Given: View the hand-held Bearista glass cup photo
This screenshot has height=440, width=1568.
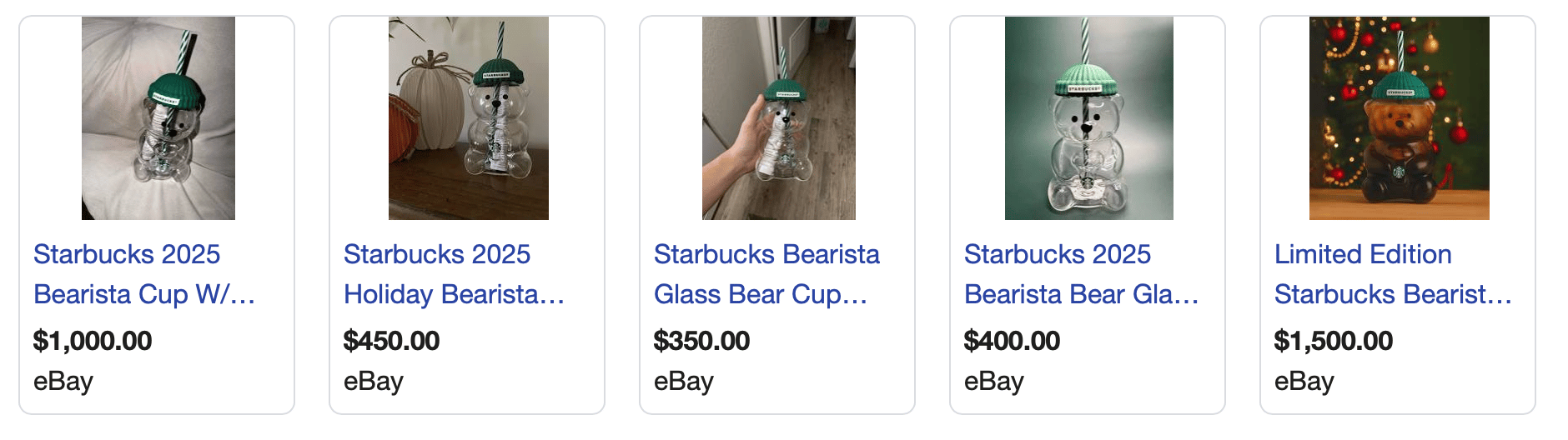Looking at the screenshot, I should pyautogui.click(x=779, y=118).
